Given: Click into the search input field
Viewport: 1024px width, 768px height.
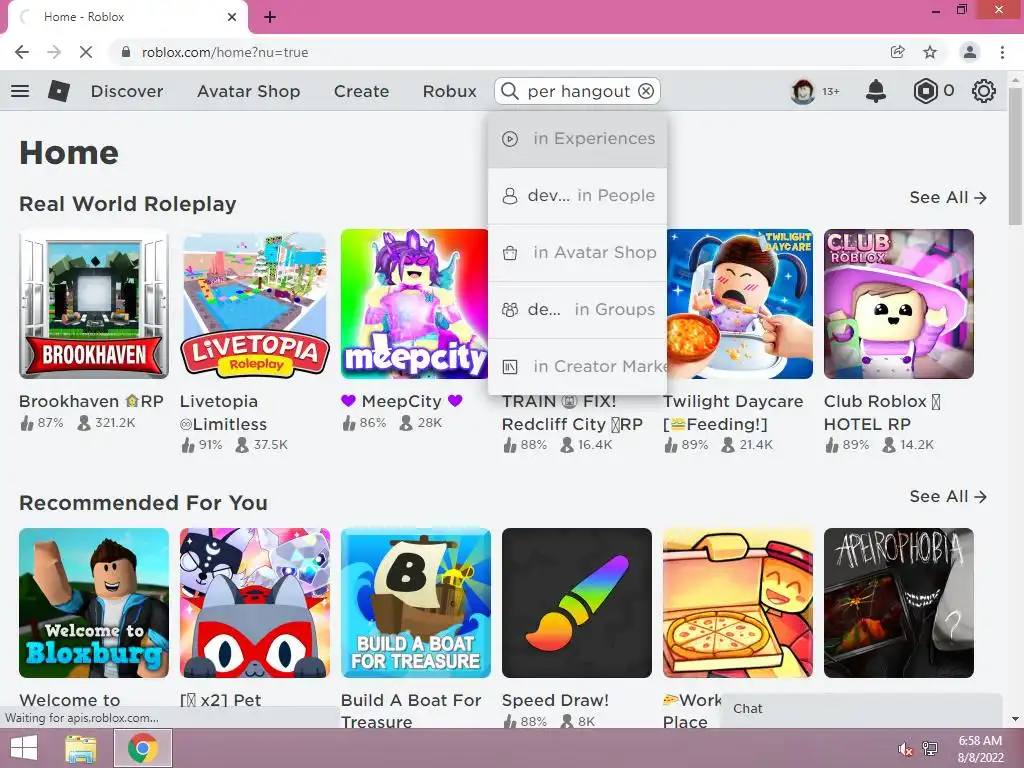Looking at the screenshot, I should coord(579,91).
